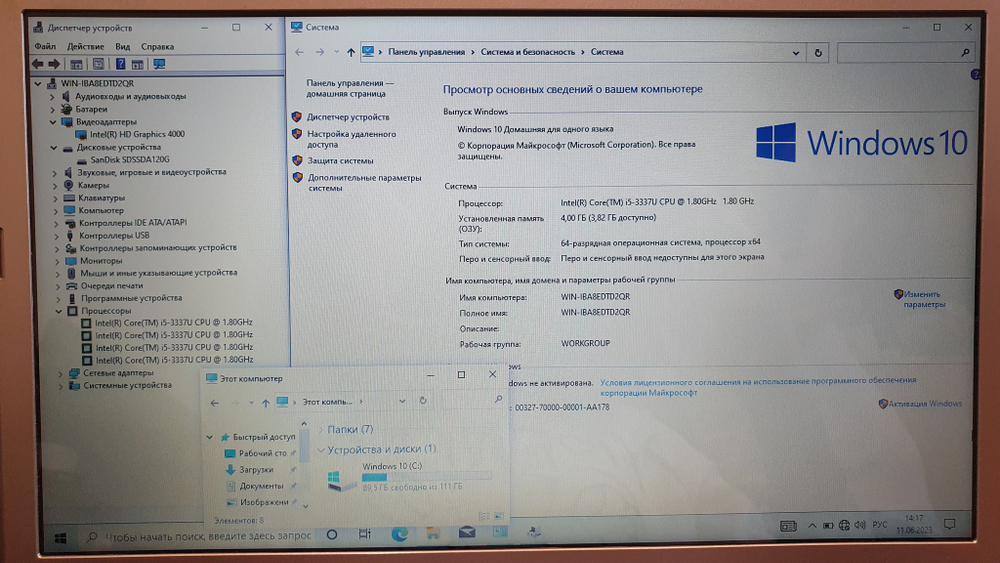The width and height of the screenshot is (1000, 563).
Task: Click Back arrow in Этот компьютер window
Action: click(x=215, y=403)
